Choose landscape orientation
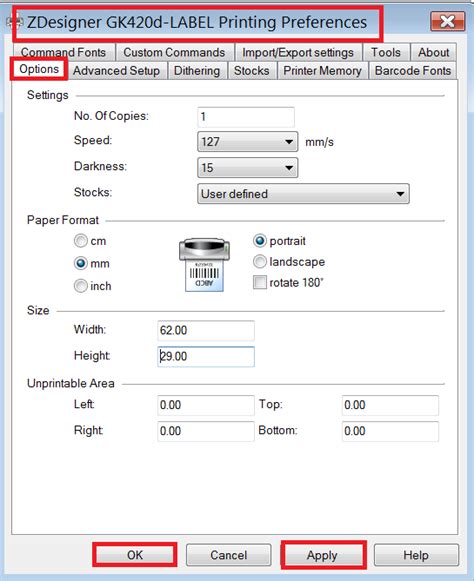The image size is (474, 581). point(260,262)
